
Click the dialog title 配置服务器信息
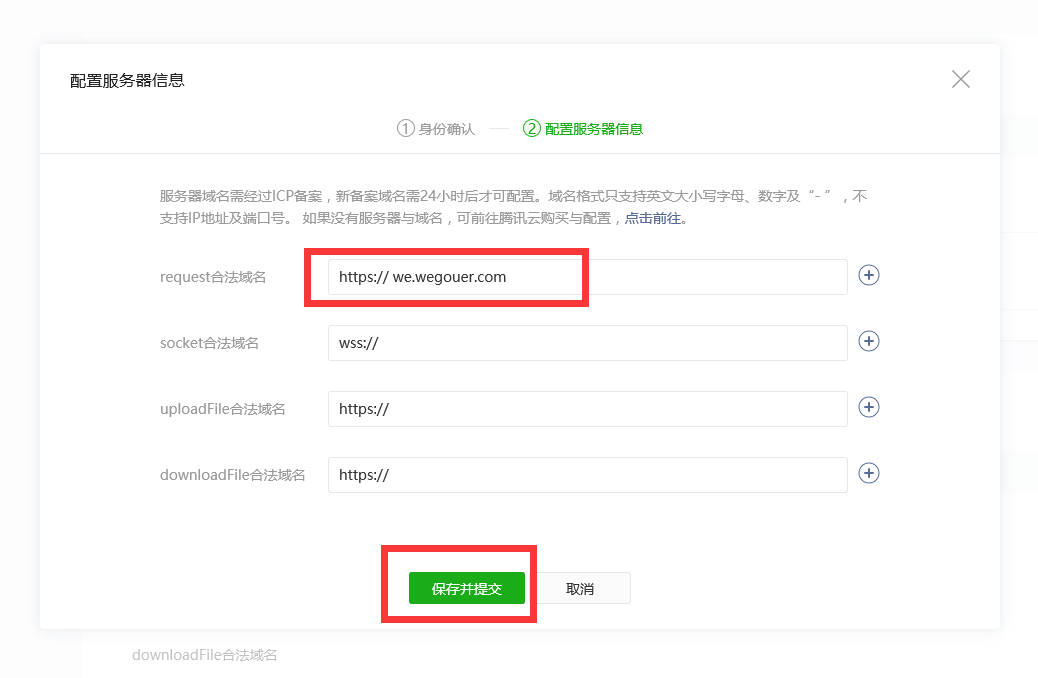pyautogui.click(x=127, y=80)
